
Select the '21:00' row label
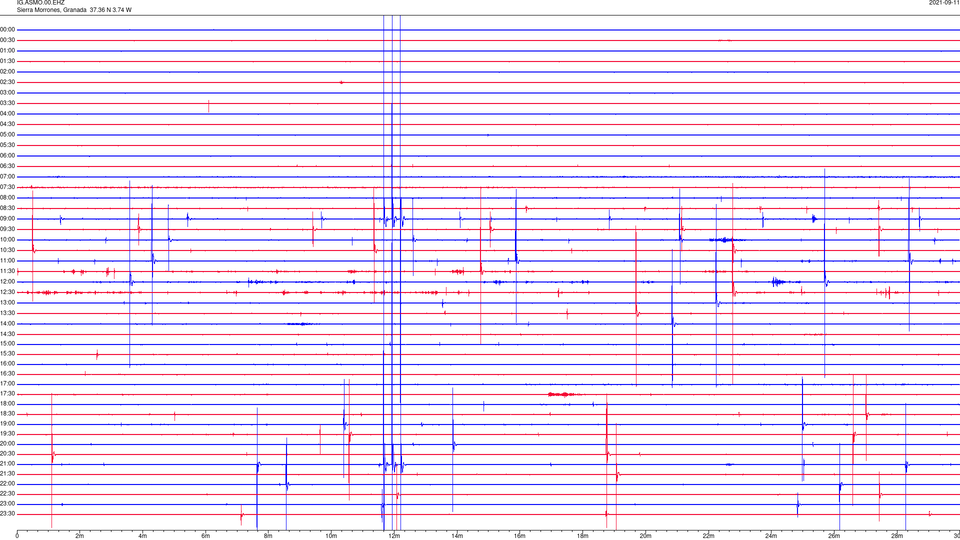tap(8, 463)
